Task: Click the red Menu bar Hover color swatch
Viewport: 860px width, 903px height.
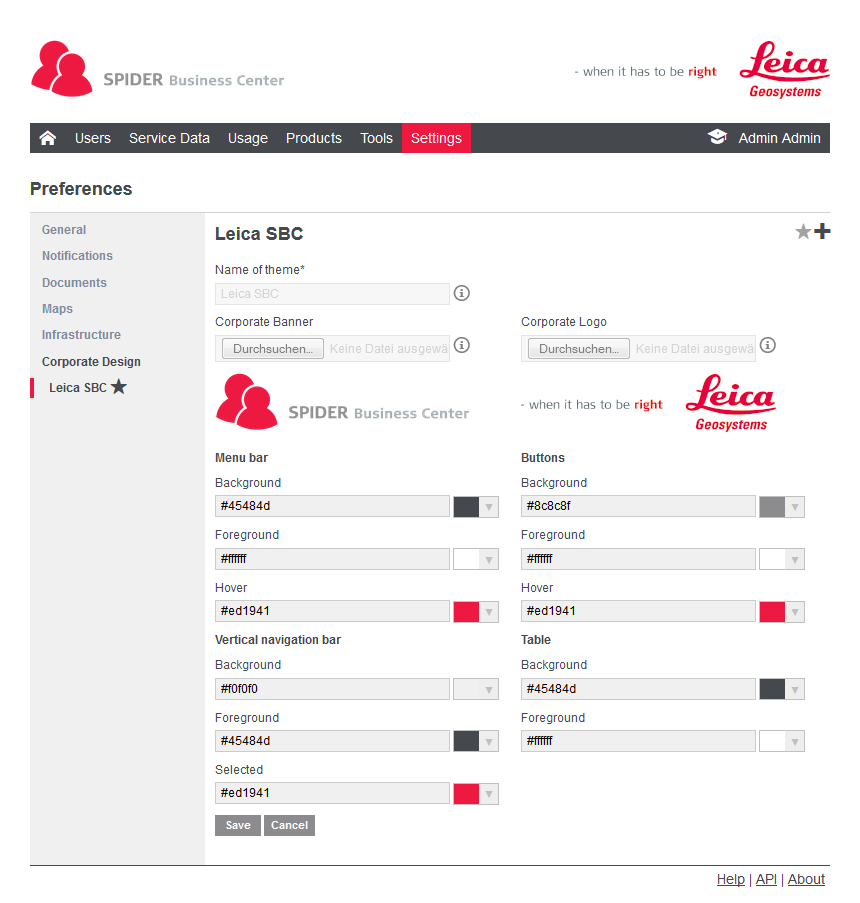Action: [466, 612]
